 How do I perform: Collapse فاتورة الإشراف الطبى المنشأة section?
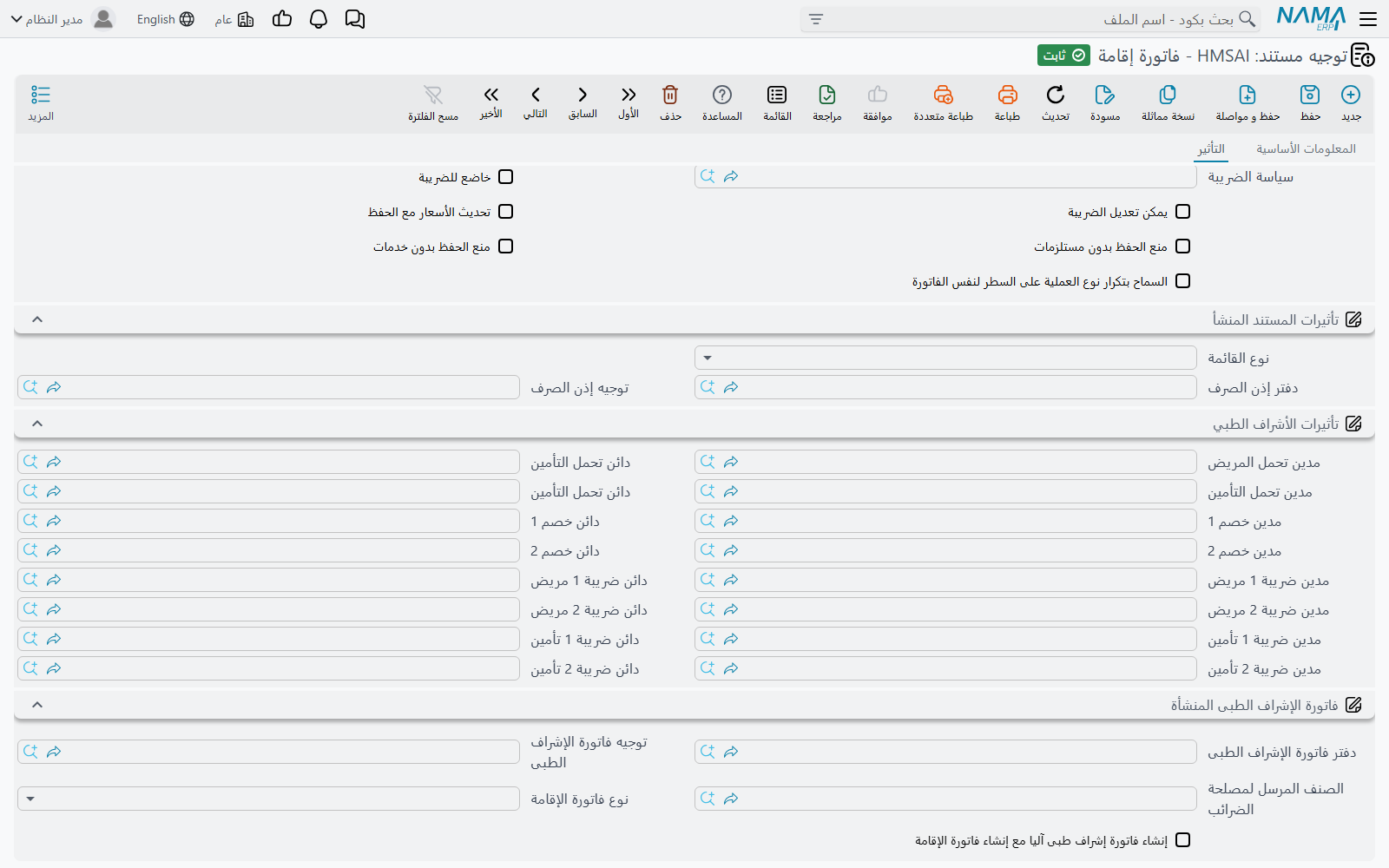click(x=37, y=705)
